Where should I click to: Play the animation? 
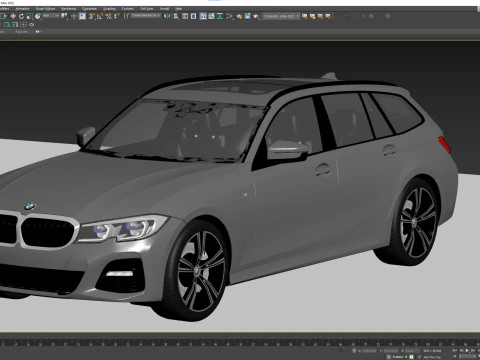[x=467, y=351]
